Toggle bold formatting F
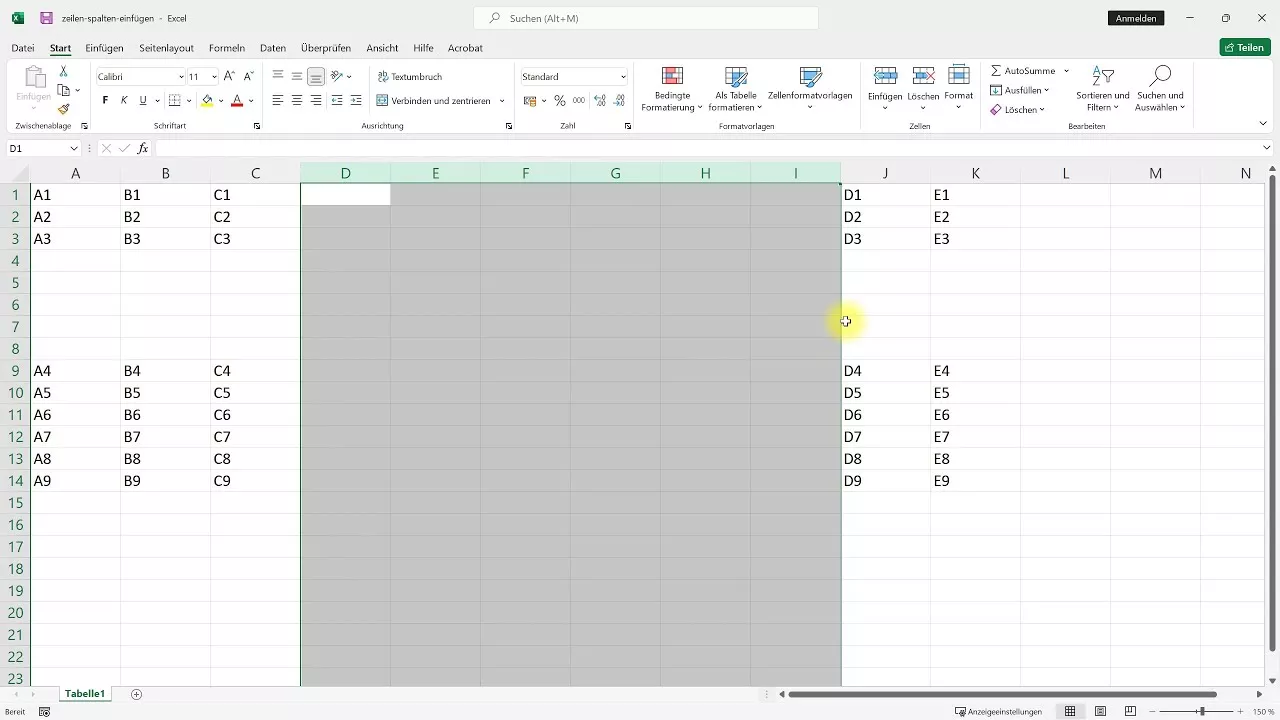1280x720 pixels. 105,100
